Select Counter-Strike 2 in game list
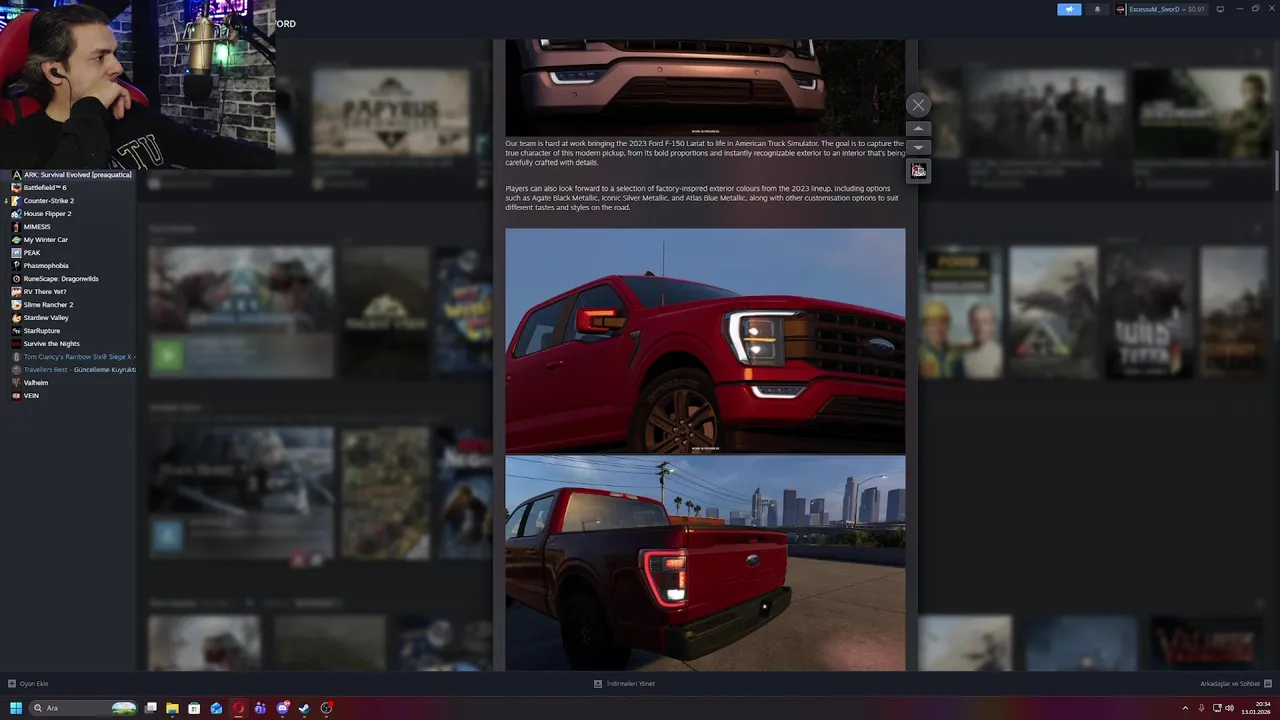Image resolution: width=1280 pixels, height=720 pixels. [x=48, y=200]
